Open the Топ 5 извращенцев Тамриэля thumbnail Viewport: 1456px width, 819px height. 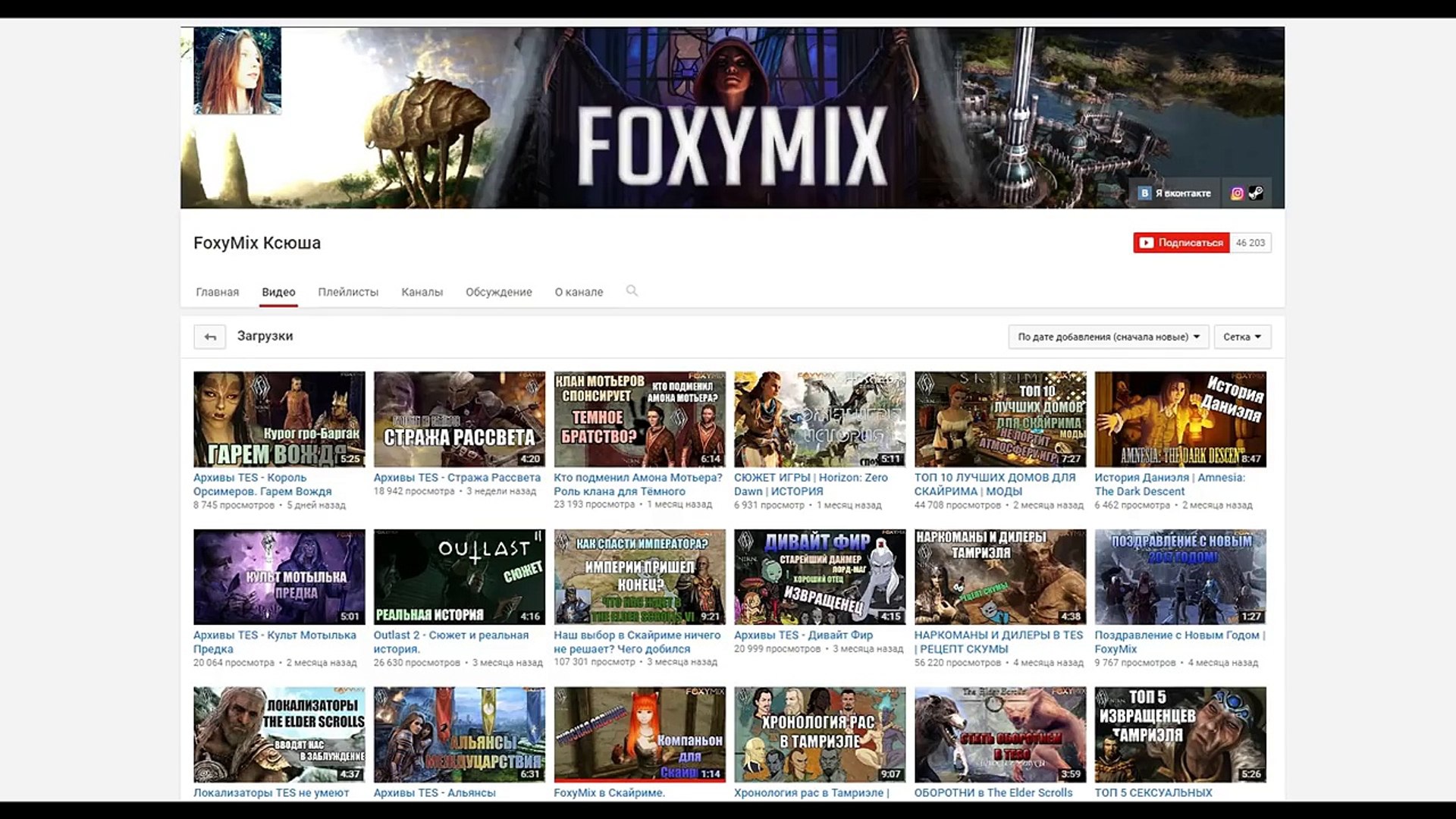coord(1181,735)
